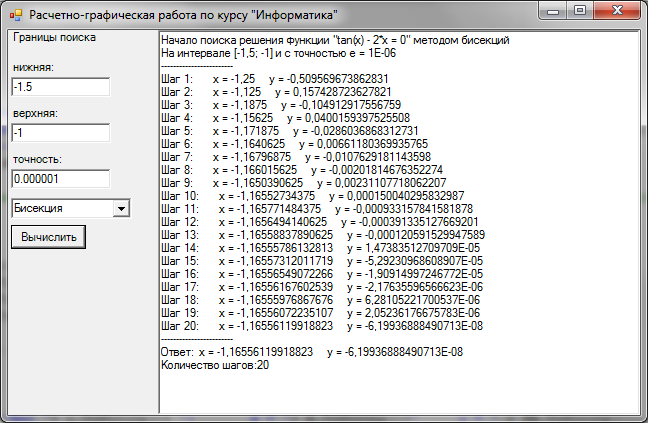Select the 'Шаг 18:' result row
This screenshot has height=423, width=648.
321,300
